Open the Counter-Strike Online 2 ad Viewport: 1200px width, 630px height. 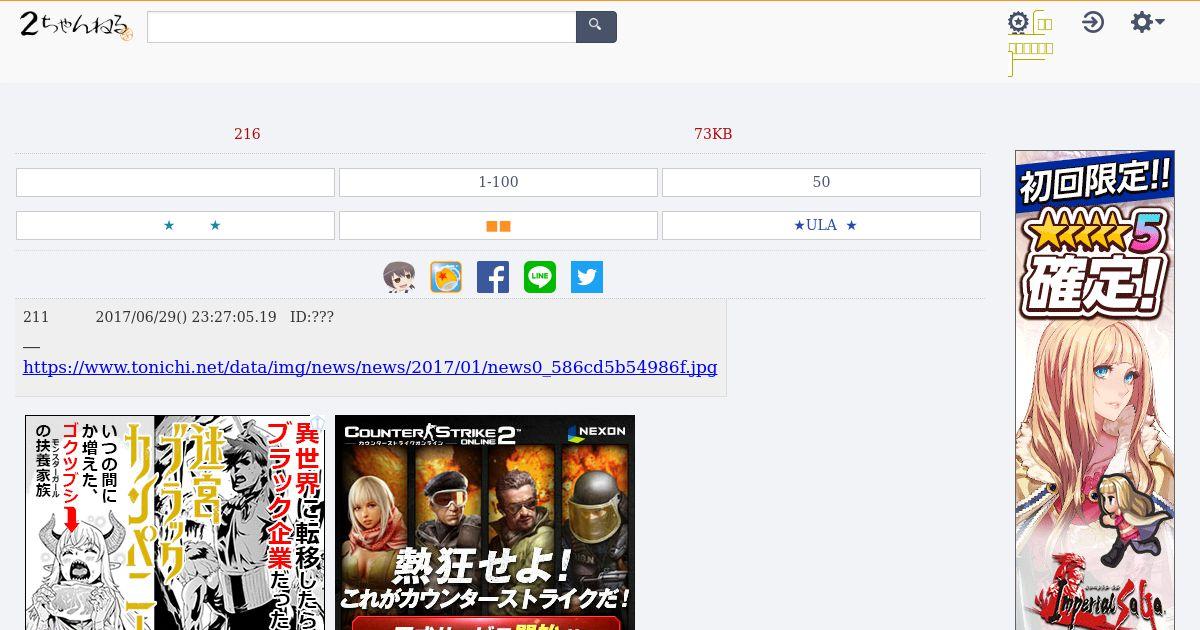(485, 523)
